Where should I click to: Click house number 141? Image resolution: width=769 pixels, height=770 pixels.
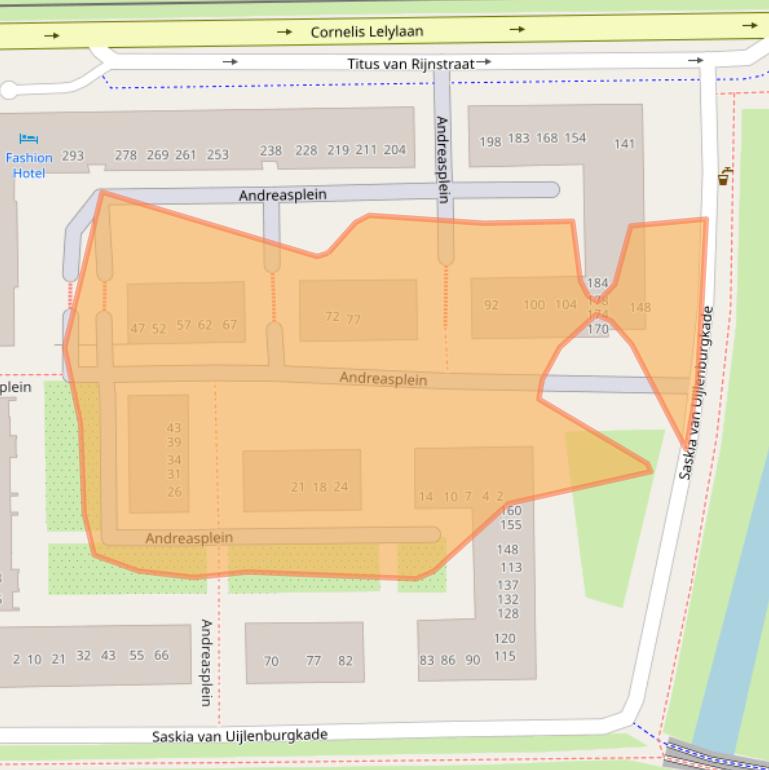tap(624, 144)
